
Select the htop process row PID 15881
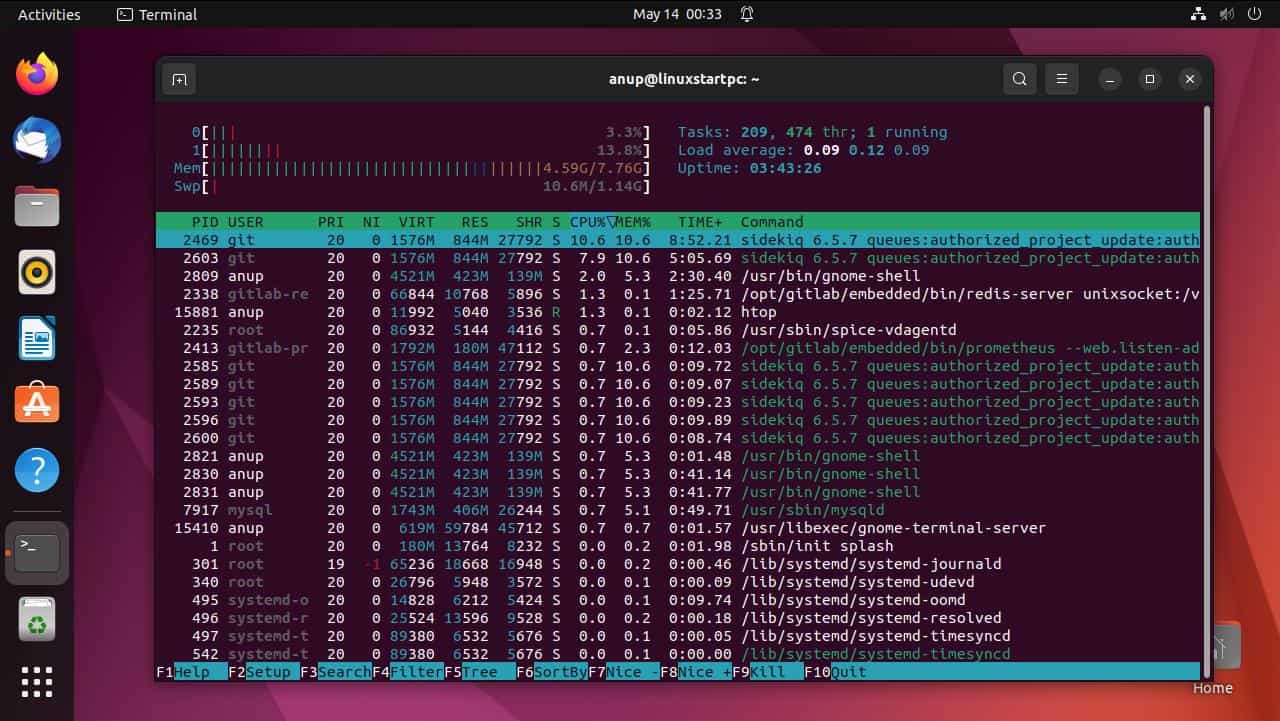(678, 312)
